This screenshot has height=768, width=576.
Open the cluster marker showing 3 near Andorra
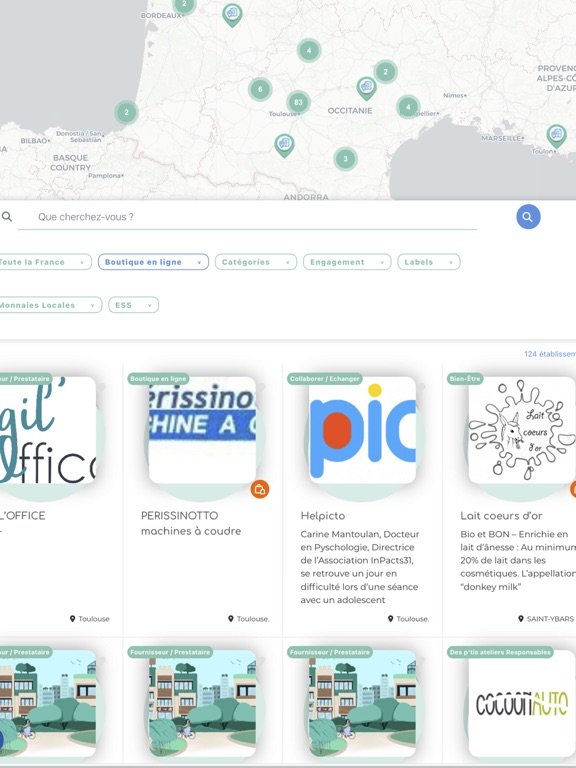[345, 159]
